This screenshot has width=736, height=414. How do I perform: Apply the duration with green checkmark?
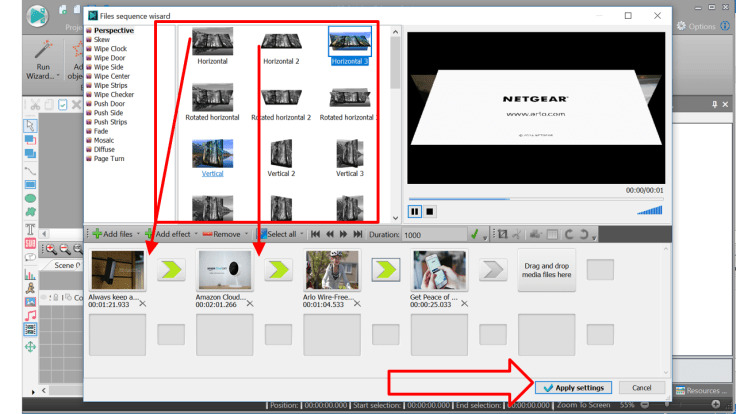coord(474,234)
